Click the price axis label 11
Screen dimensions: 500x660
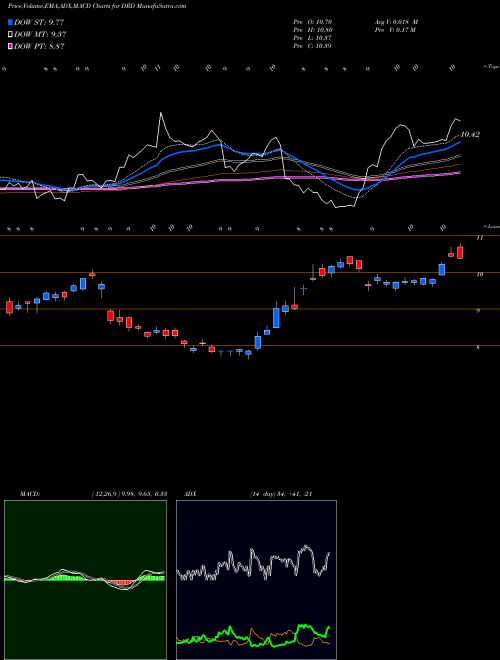click(479, 238)
